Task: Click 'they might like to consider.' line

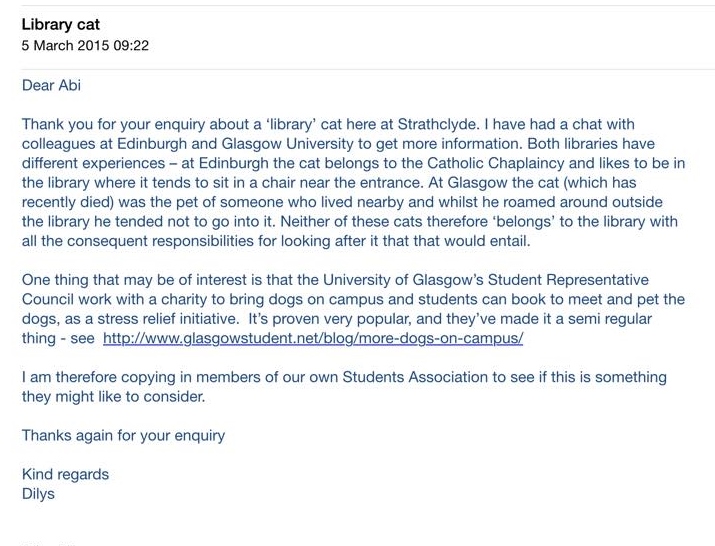Action: tap(114, 396)
